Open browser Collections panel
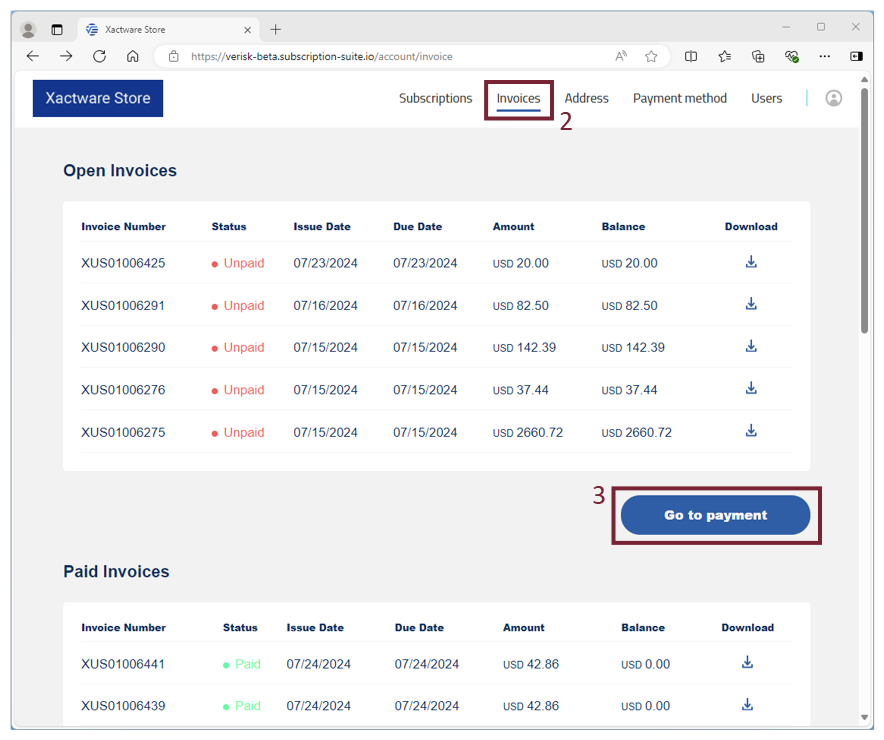The width and height of the screenshot is (884, 740). [x=758, y=57]
